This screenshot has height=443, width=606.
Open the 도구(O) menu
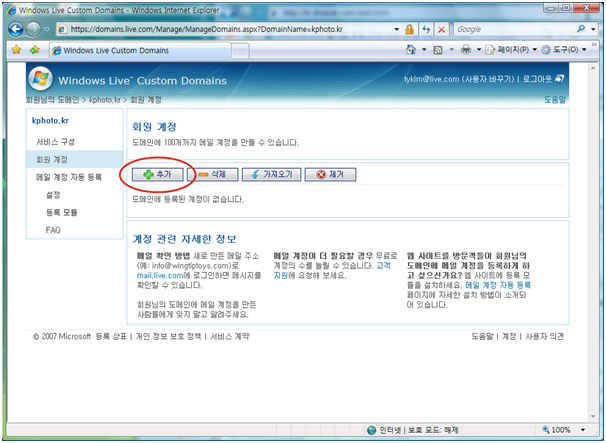coord(563,49)
